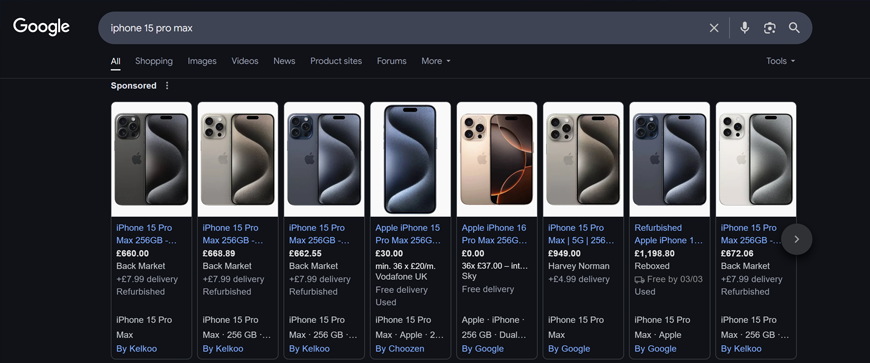Click the £662.55 price

pyautogui.click(x=305, y=254)
